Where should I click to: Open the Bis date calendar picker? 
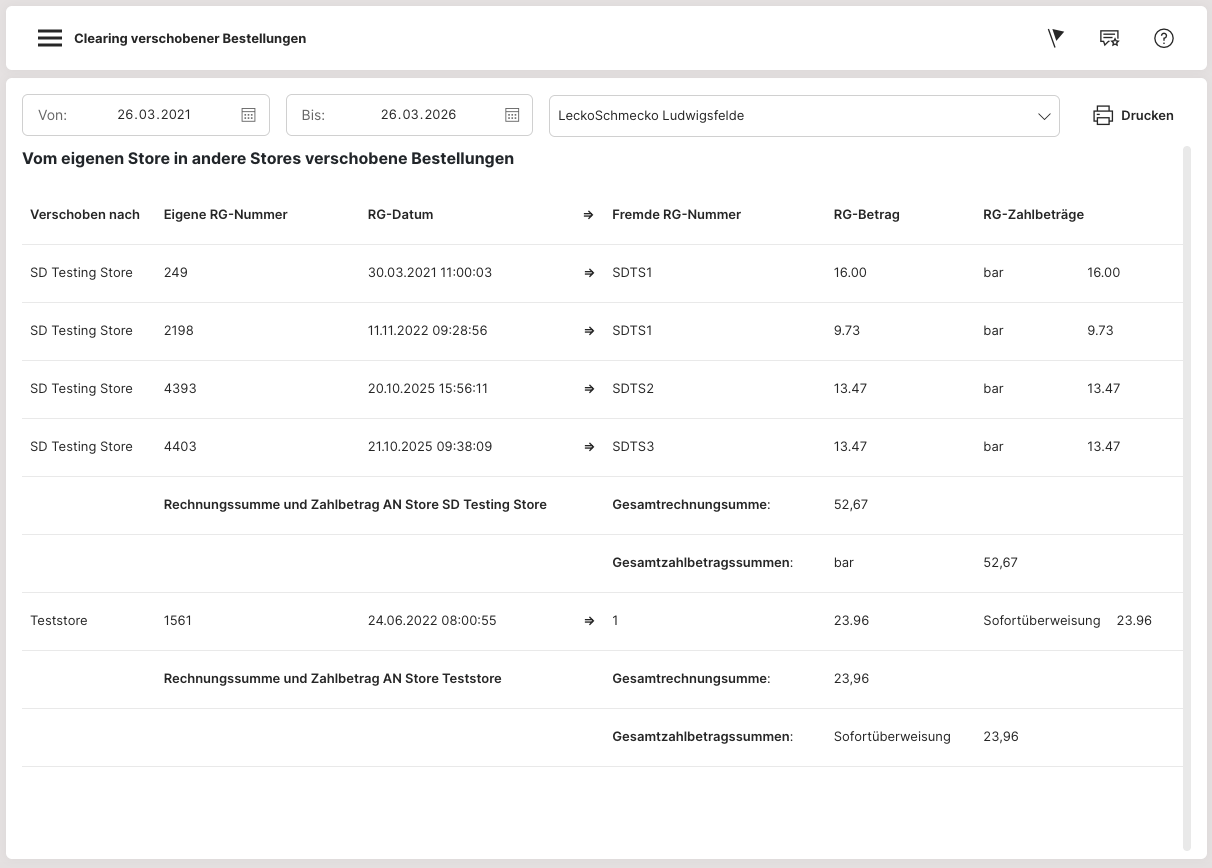(512, 115)
